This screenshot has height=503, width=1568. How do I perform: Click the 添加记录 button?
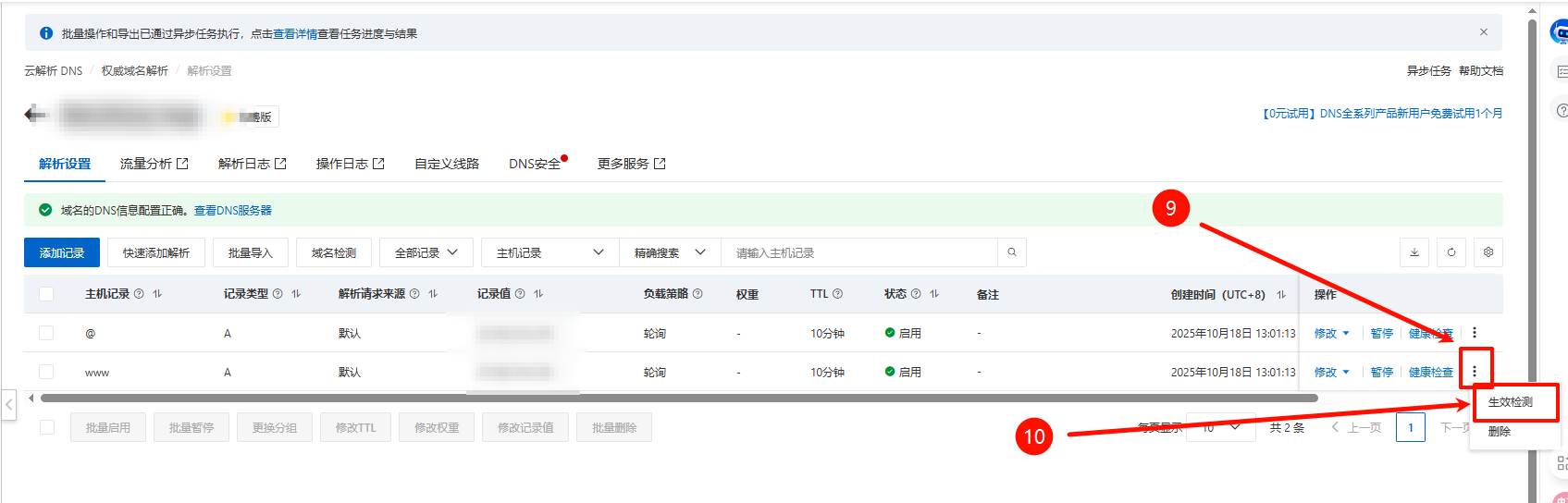pos(62,252)
